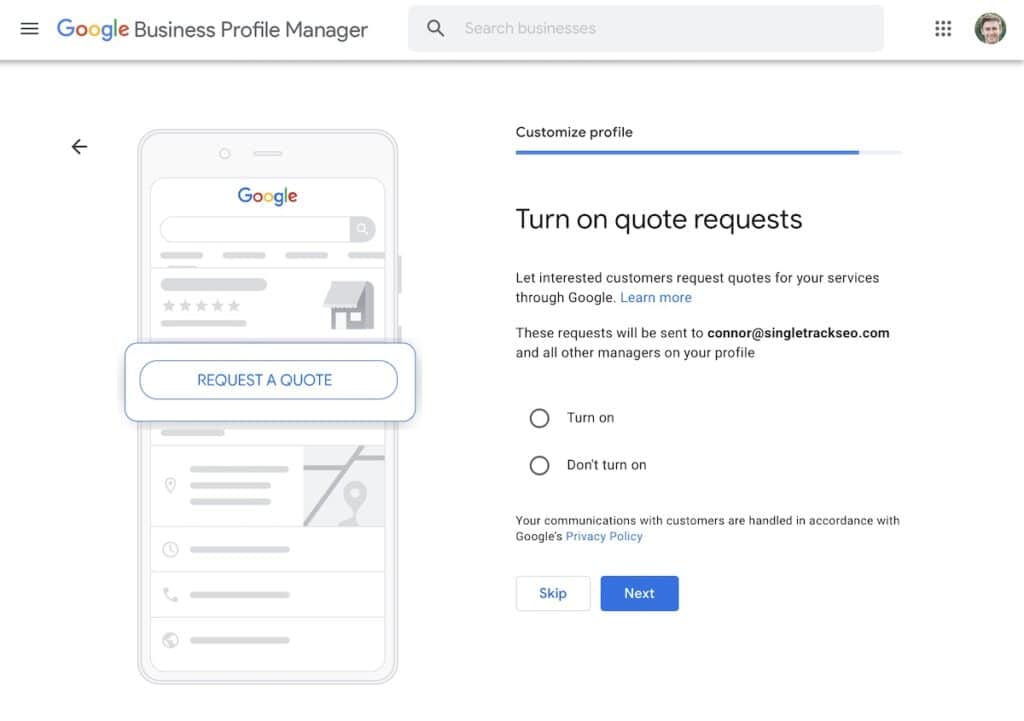Open the Learn more link
Screen dimensions: 1024x721
coord(655,298)
